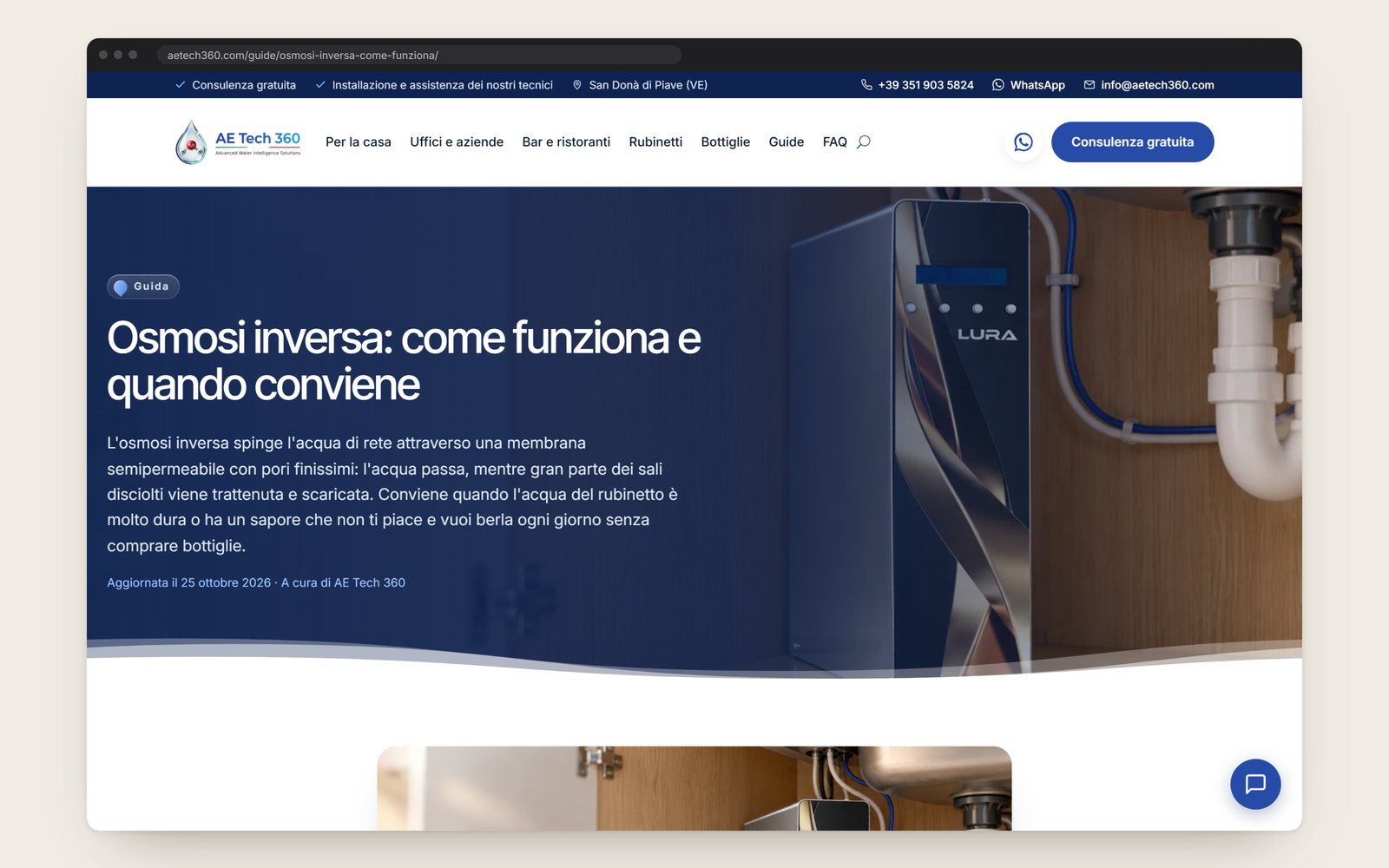
Task: Click the round WhatsApp icon button
Action: click(x=1024, y=141)
